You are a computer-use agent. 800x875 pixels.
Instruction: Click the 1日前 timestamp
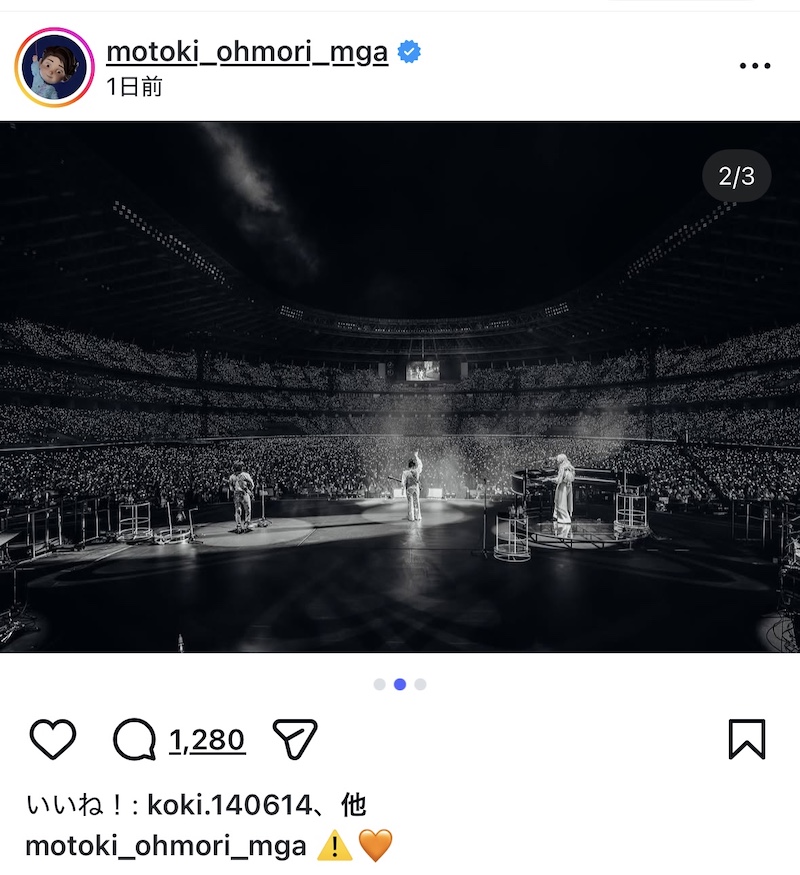click(x=134, y=87)
